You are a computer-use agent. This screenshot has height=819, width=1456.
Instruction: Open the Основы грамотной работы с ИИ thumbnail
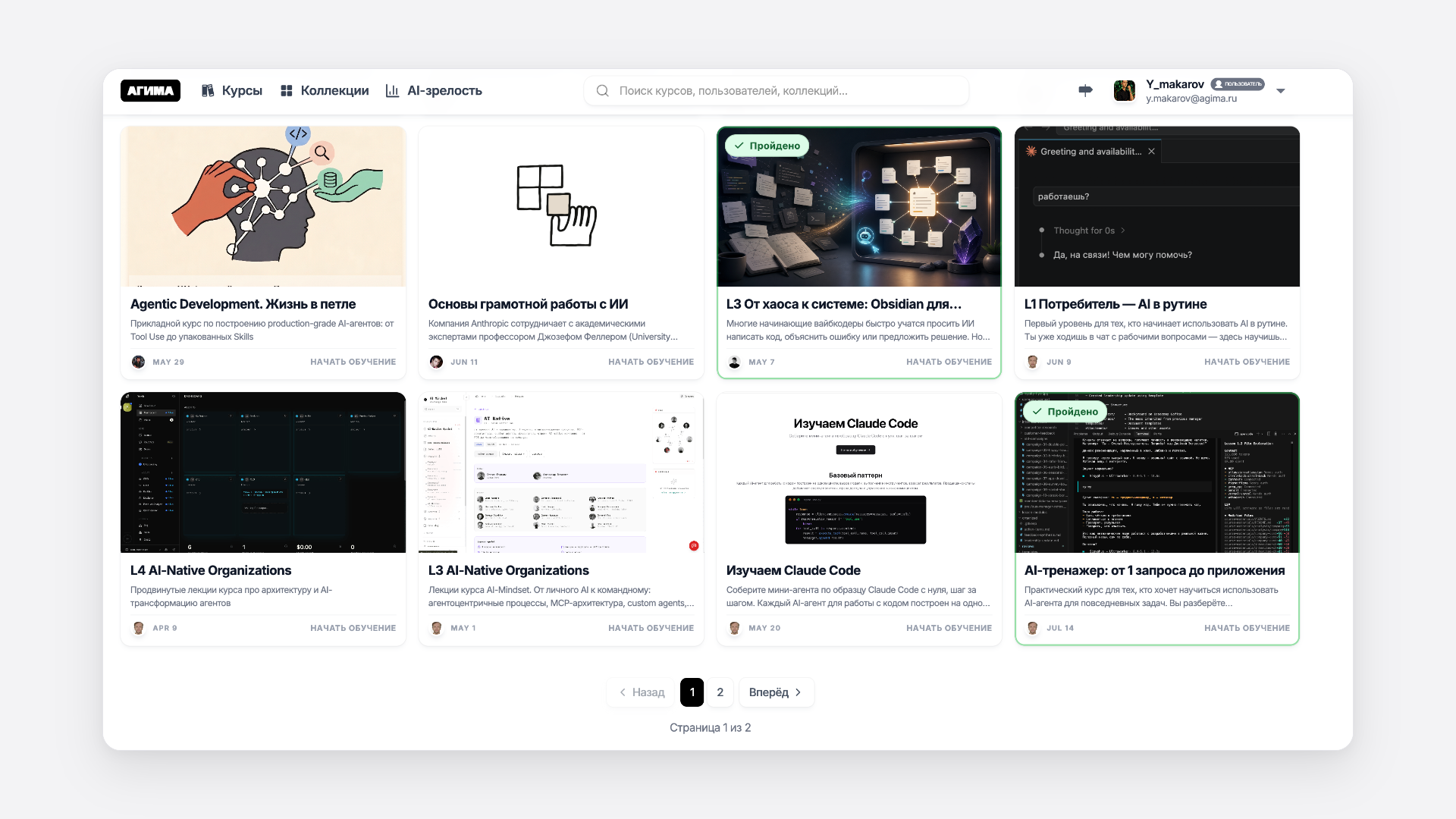point(561,206)
